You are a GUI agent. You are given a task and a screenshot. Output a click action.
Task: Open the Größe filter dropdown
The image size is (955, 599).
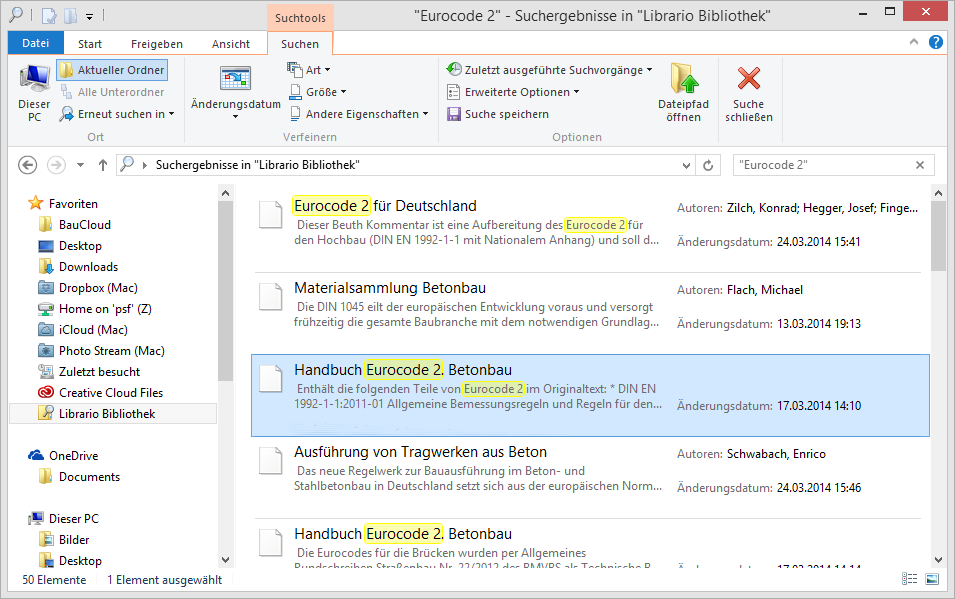[x=312, y=92]
